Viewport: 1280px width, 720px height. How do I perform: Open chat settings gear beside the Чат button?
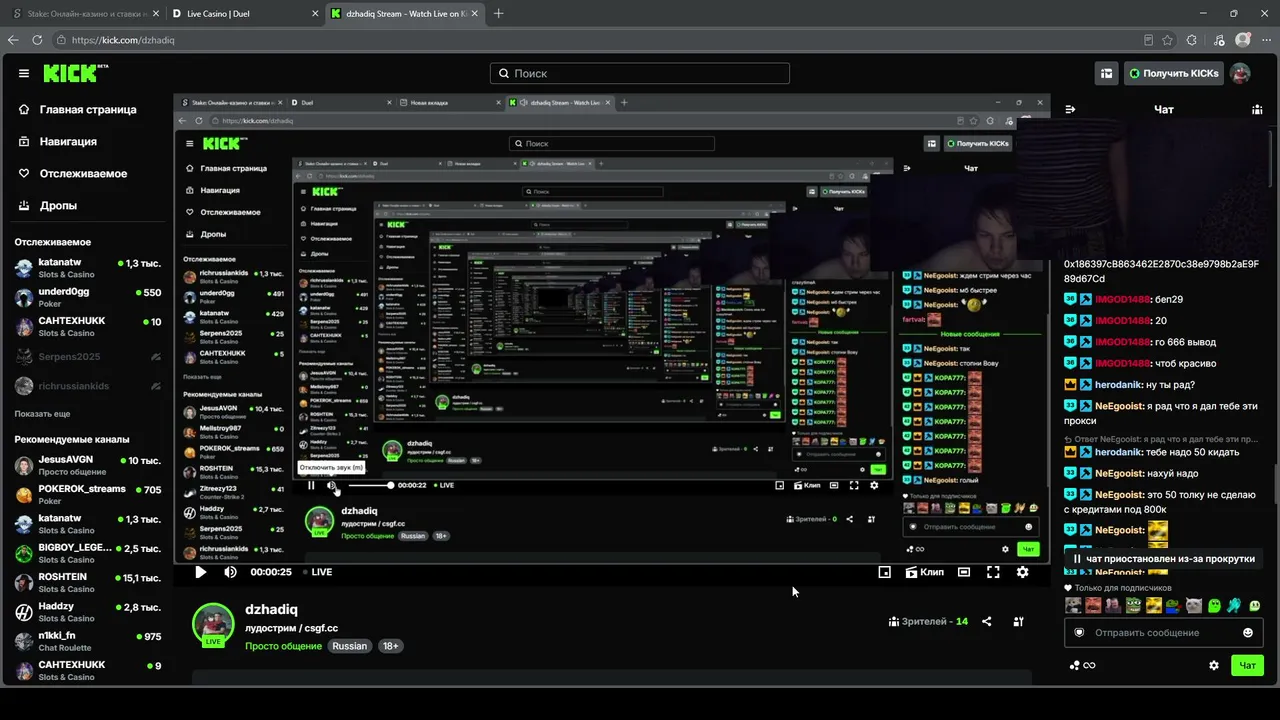(1214, 665)
